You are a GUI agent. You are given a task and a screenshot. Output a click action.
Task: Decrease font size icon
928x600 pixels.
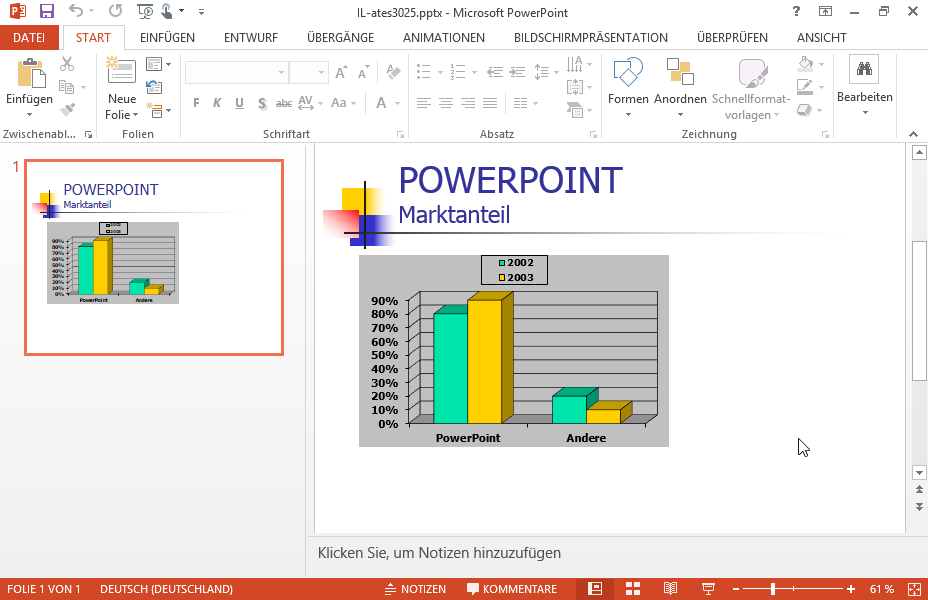[363, 72]
